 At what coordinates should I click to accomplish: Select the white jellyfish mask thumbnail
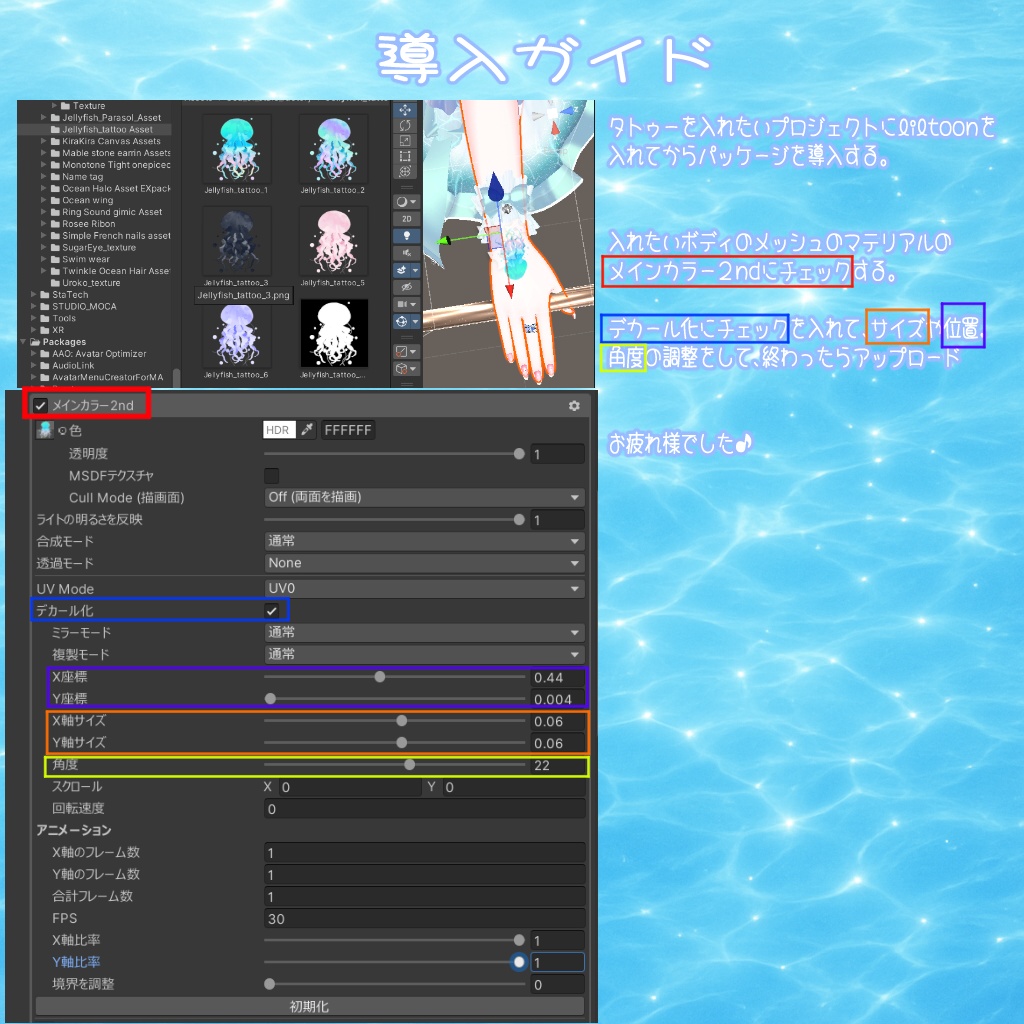[x=334, y=333]
